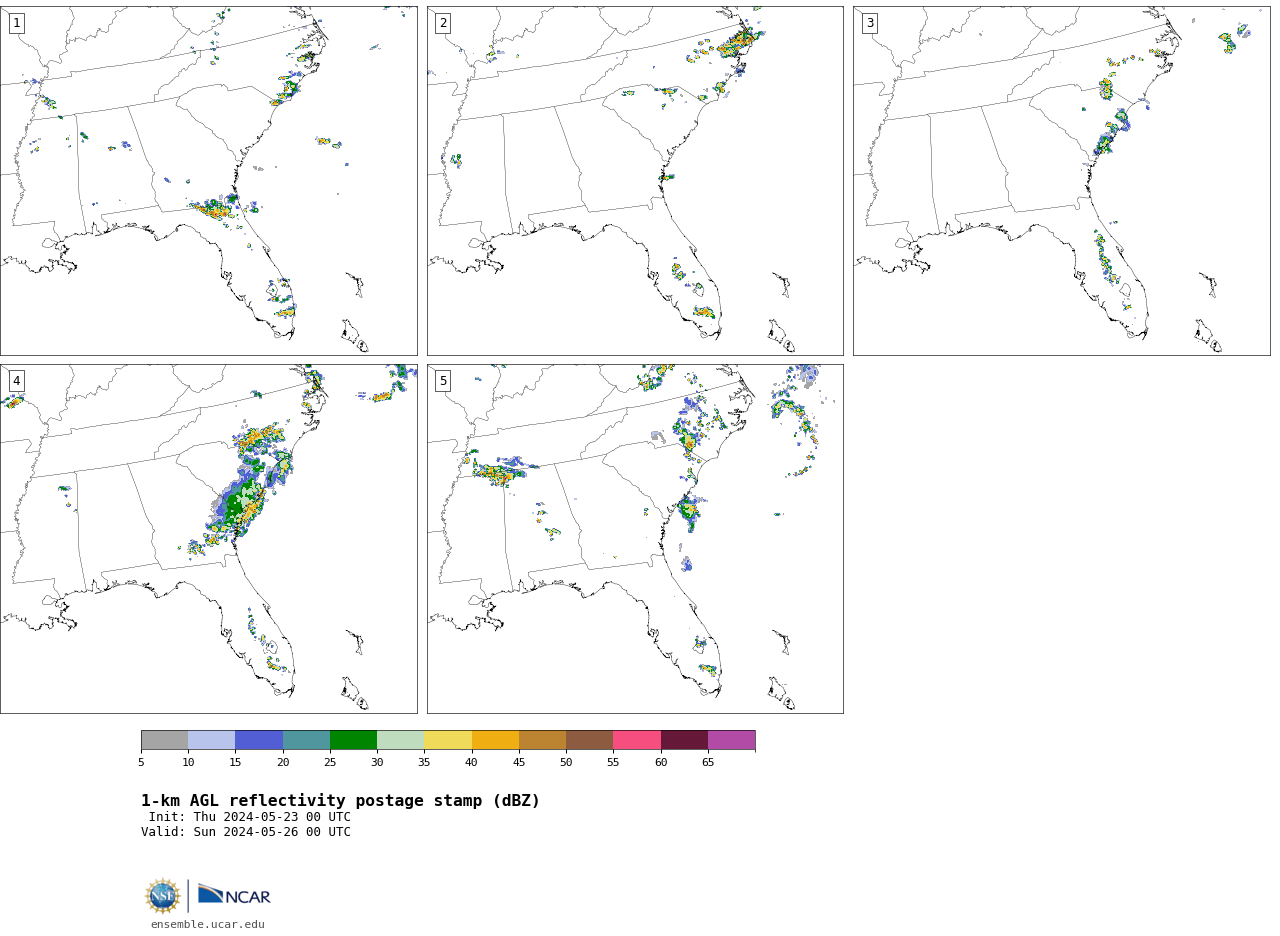Click the blue 15-20 dBZ swatch
Screen dimensions: 1280x936
click(259, 740)
